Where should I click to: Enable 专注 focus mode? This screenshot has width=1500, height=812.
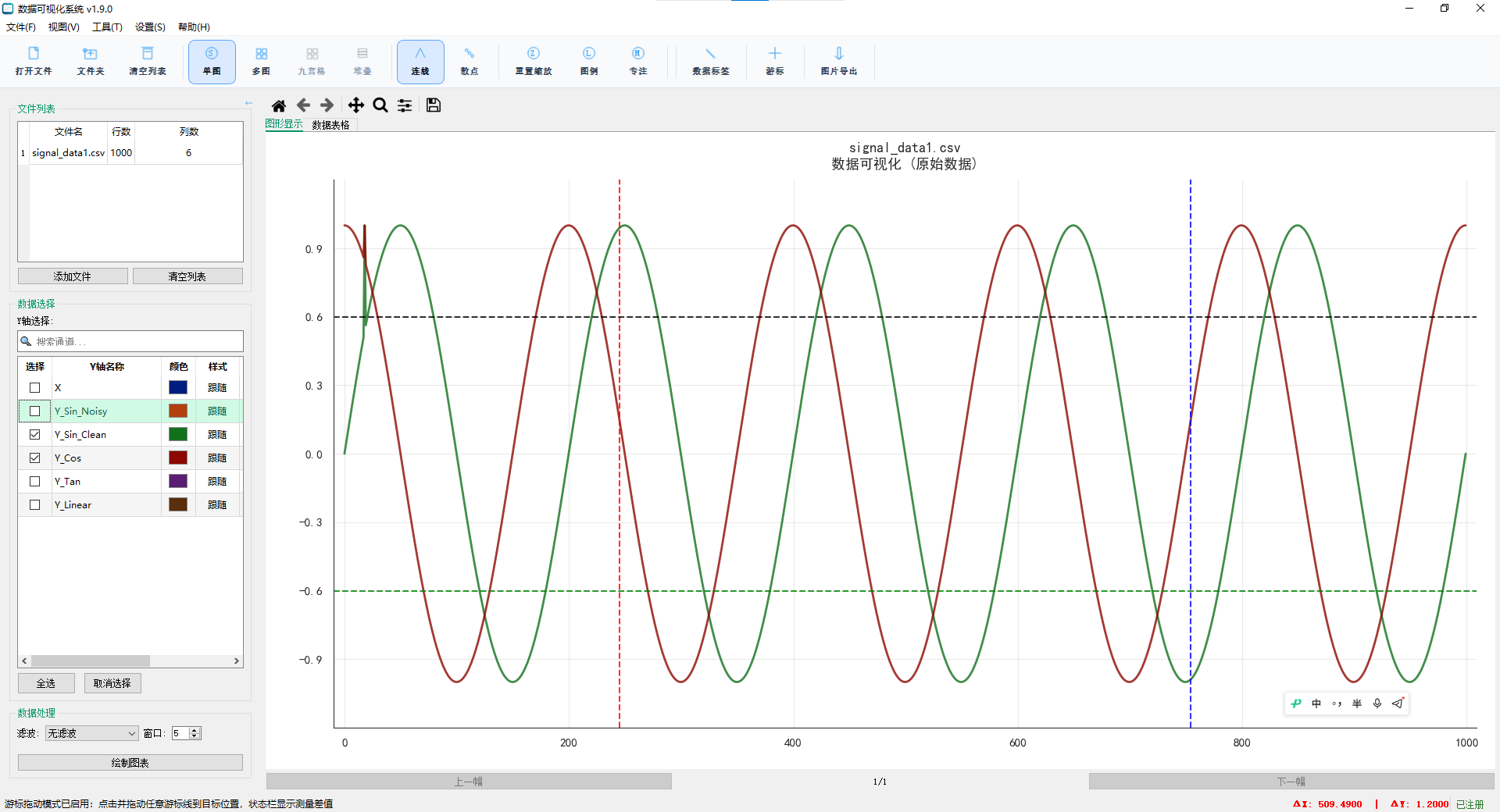[638, 61]
